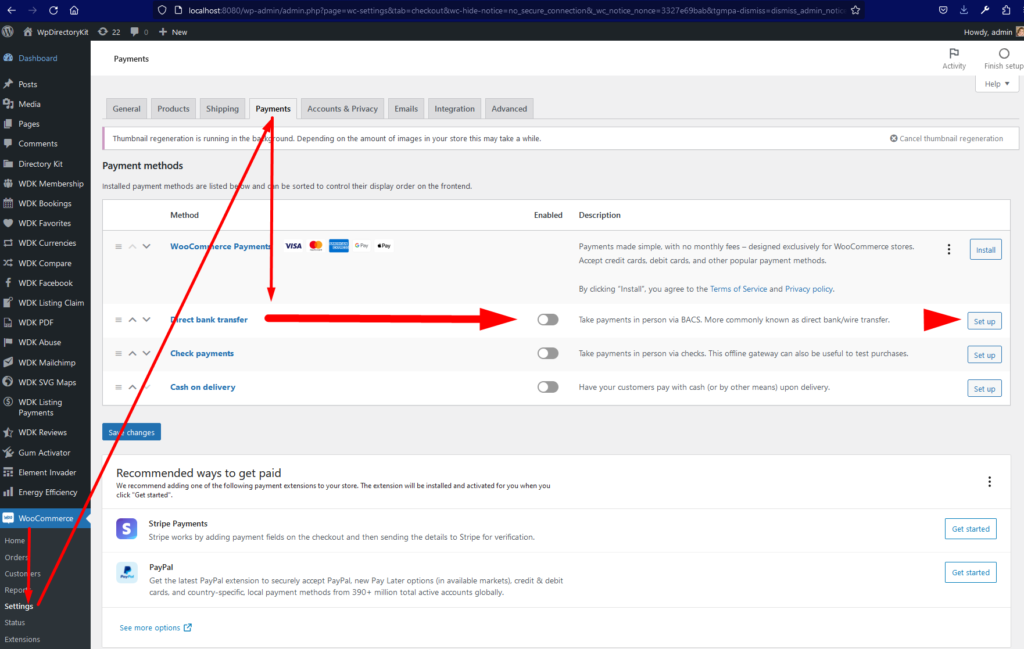This screenshot has height=649, width=1024.
Task: Open WDK Favorites heart menu
Action: 45,223
